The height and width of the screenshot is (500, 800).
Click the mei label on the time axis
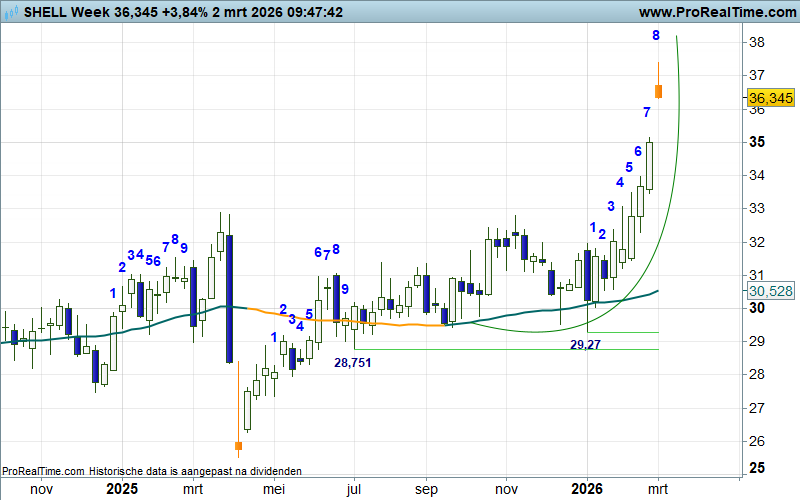[x=273, y=489]
